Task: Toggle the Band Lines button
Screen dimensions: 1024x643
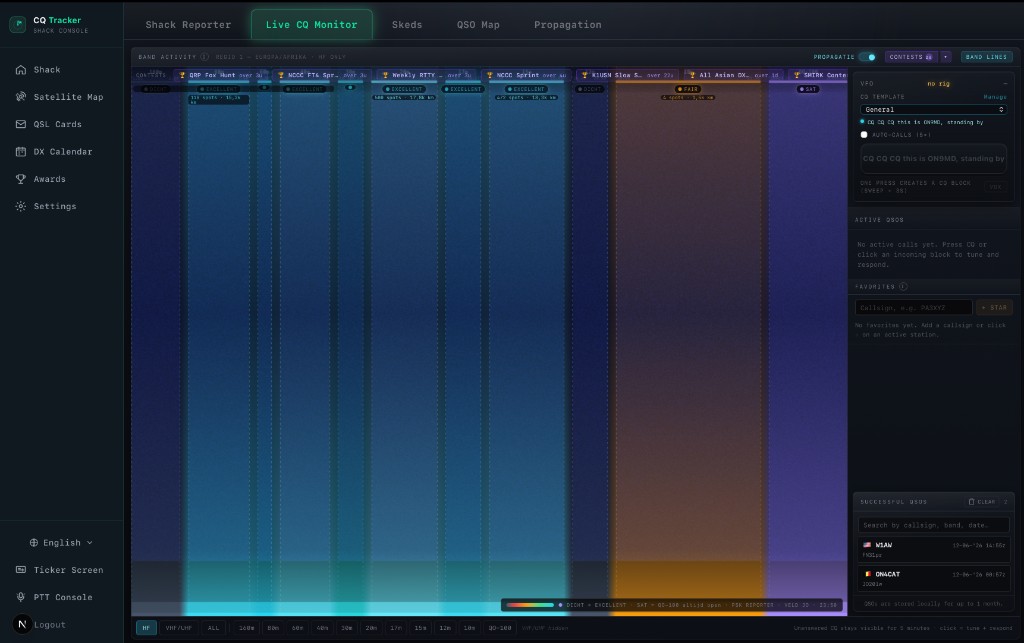Action: pos(987,57)
